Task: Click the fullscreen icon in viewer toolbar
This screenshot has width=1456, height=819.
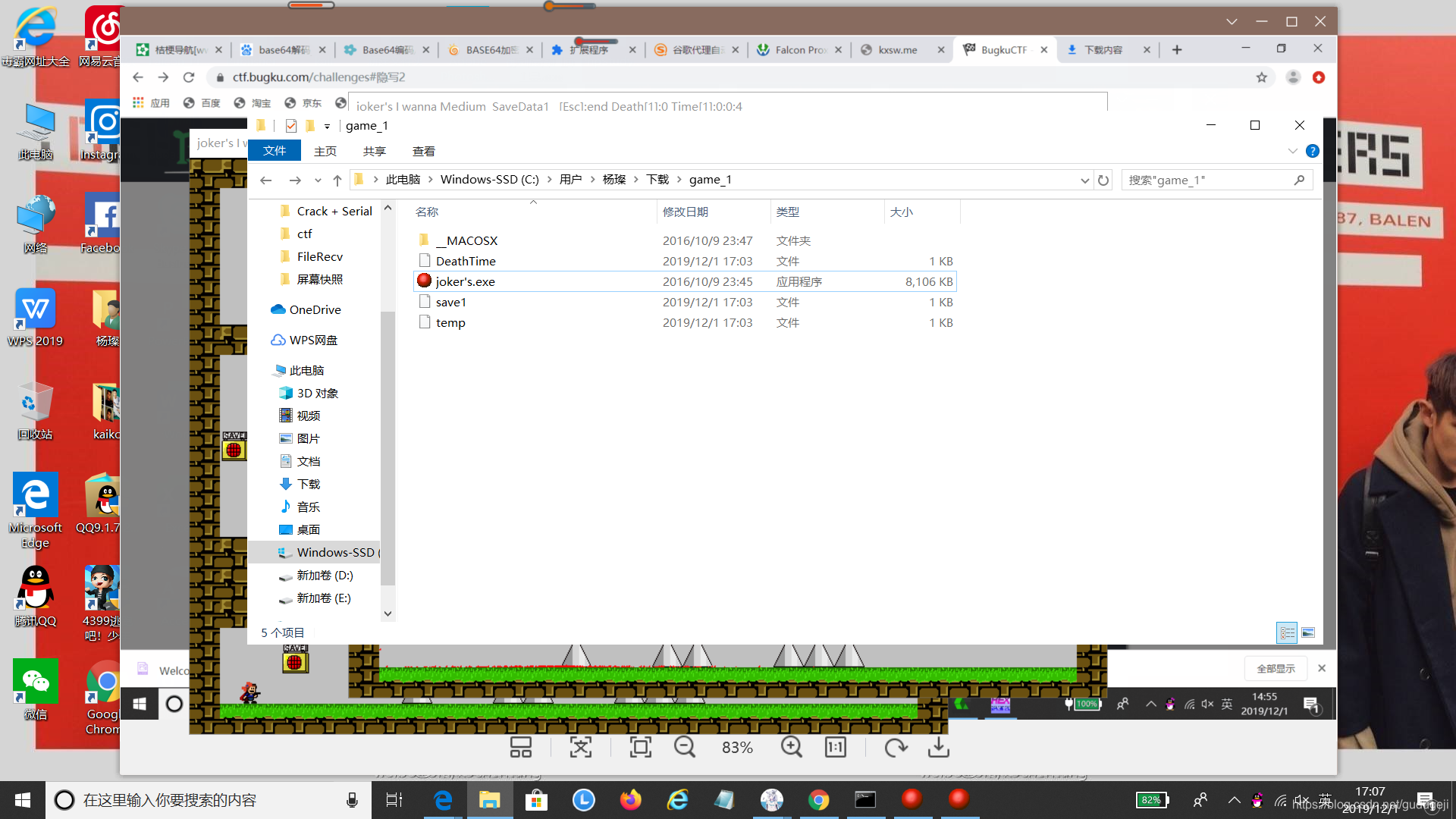Action: (641, 748)
